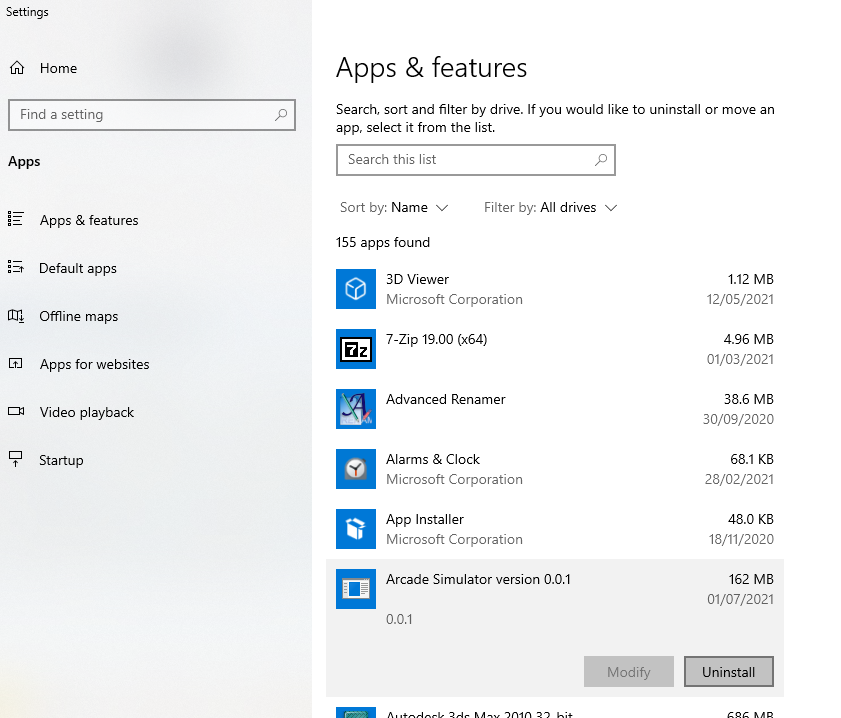Click the chevron next to Sort by Name
The image size is (841, 718).
[x=442, y=208]
